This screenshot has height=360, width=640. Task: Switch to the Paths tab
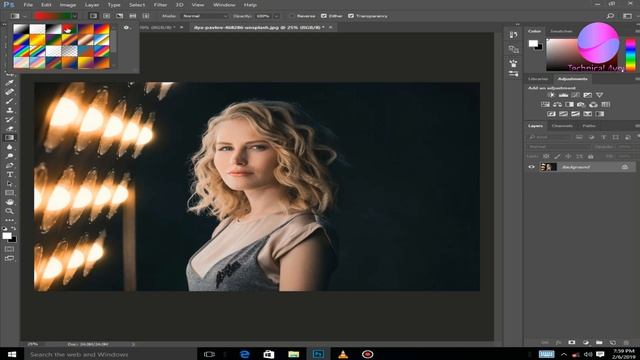(589, 126)
